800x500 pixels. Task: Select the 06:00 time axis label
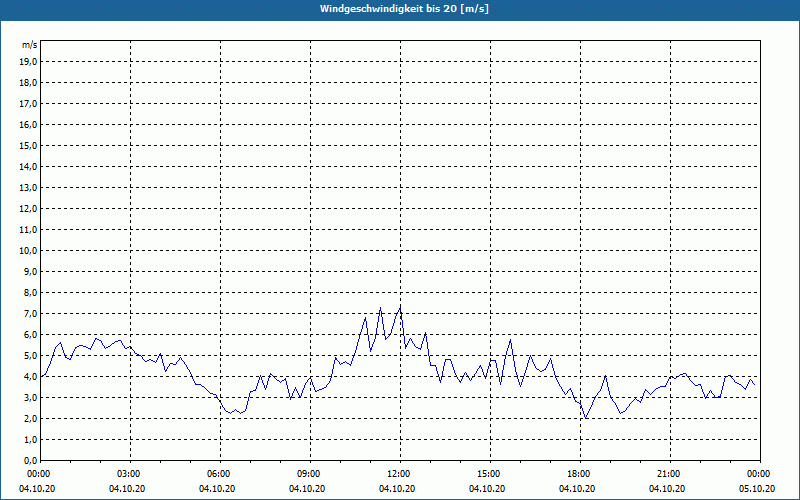218,473
